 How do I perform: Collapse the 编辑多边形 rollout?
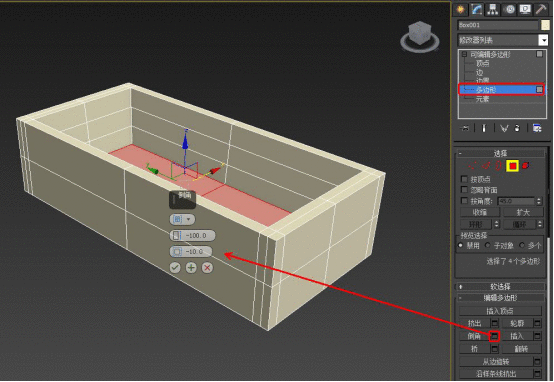click(x=501, y=298)
